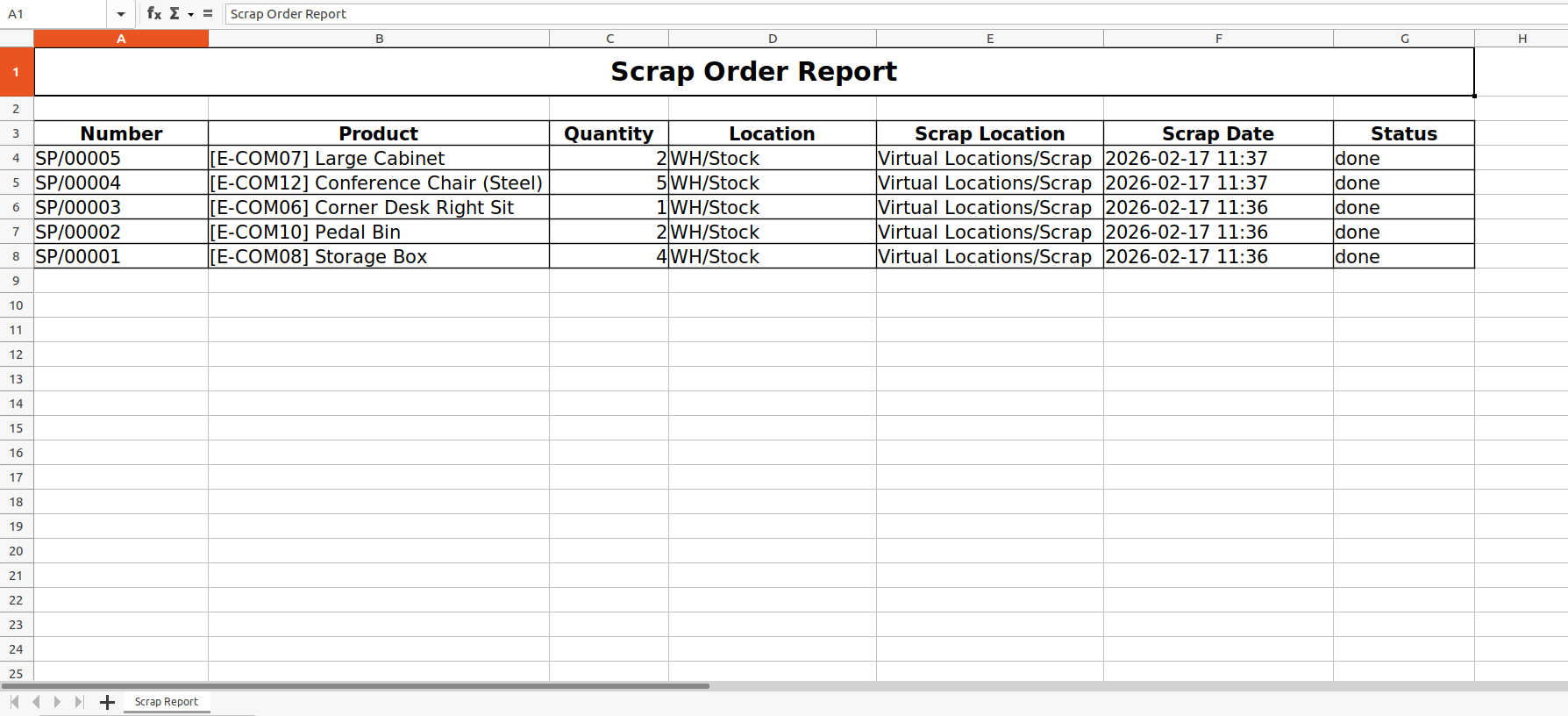This screenshot has width=1568, height=716.
Task: Open the Select Function dropdown arrow
Action: (x=190, y=14)
